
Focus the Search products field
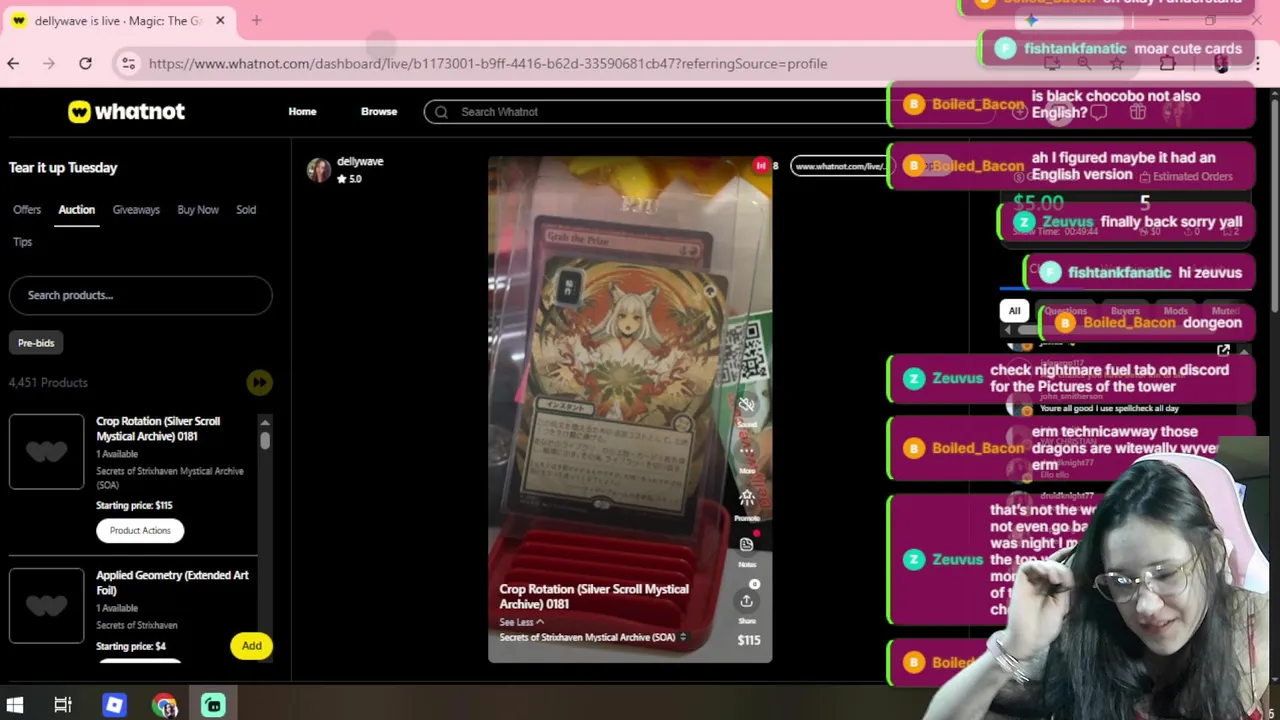140,295
